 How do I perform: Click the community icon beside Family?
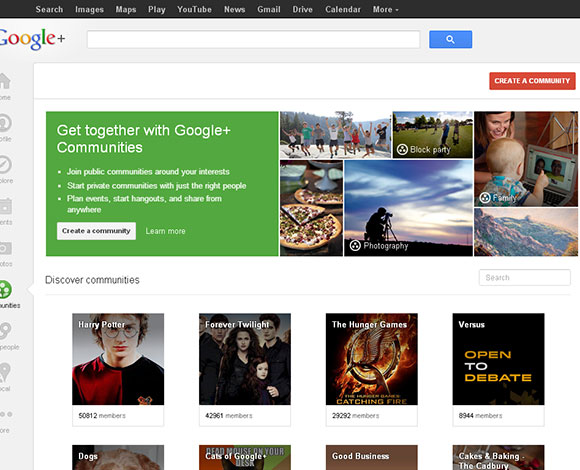coord(485,198)
